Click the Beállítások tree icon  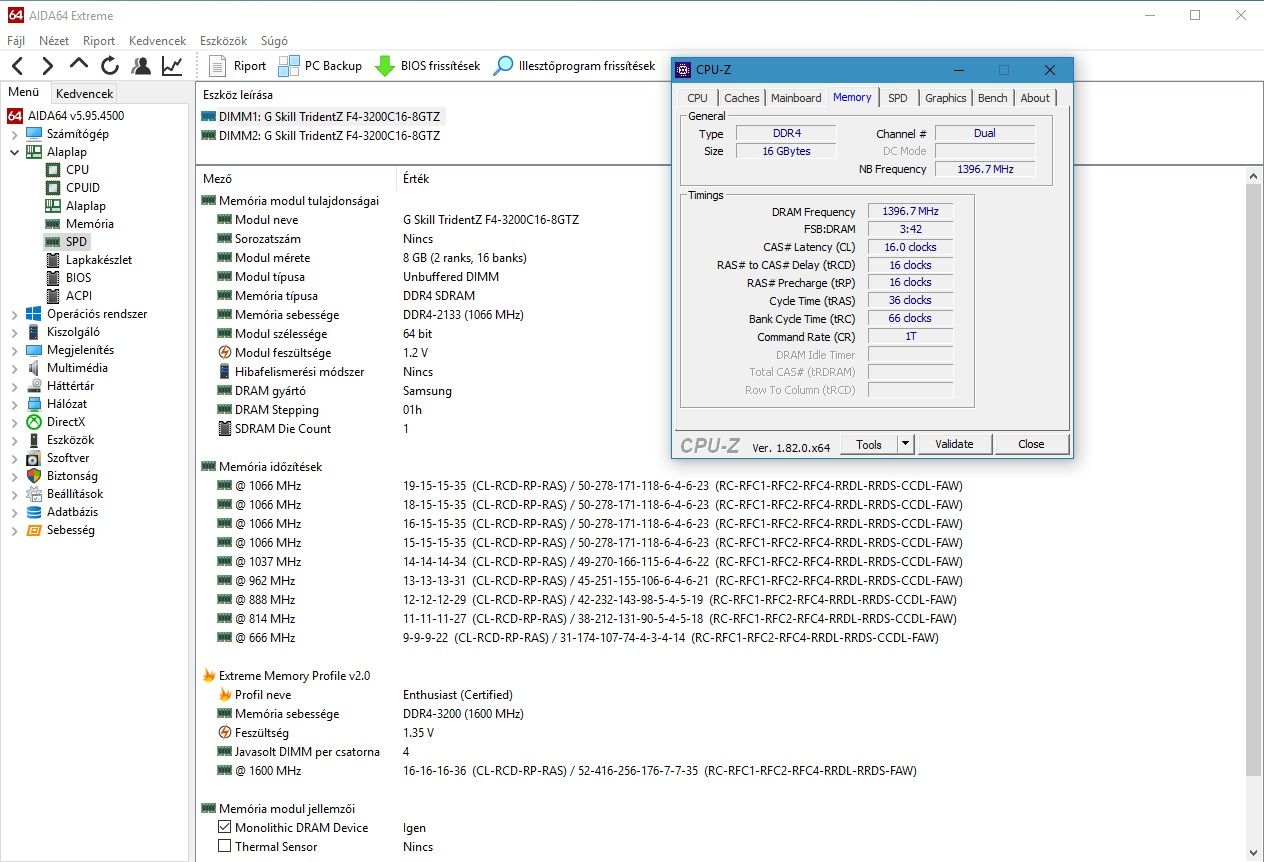tap(34, 494)
